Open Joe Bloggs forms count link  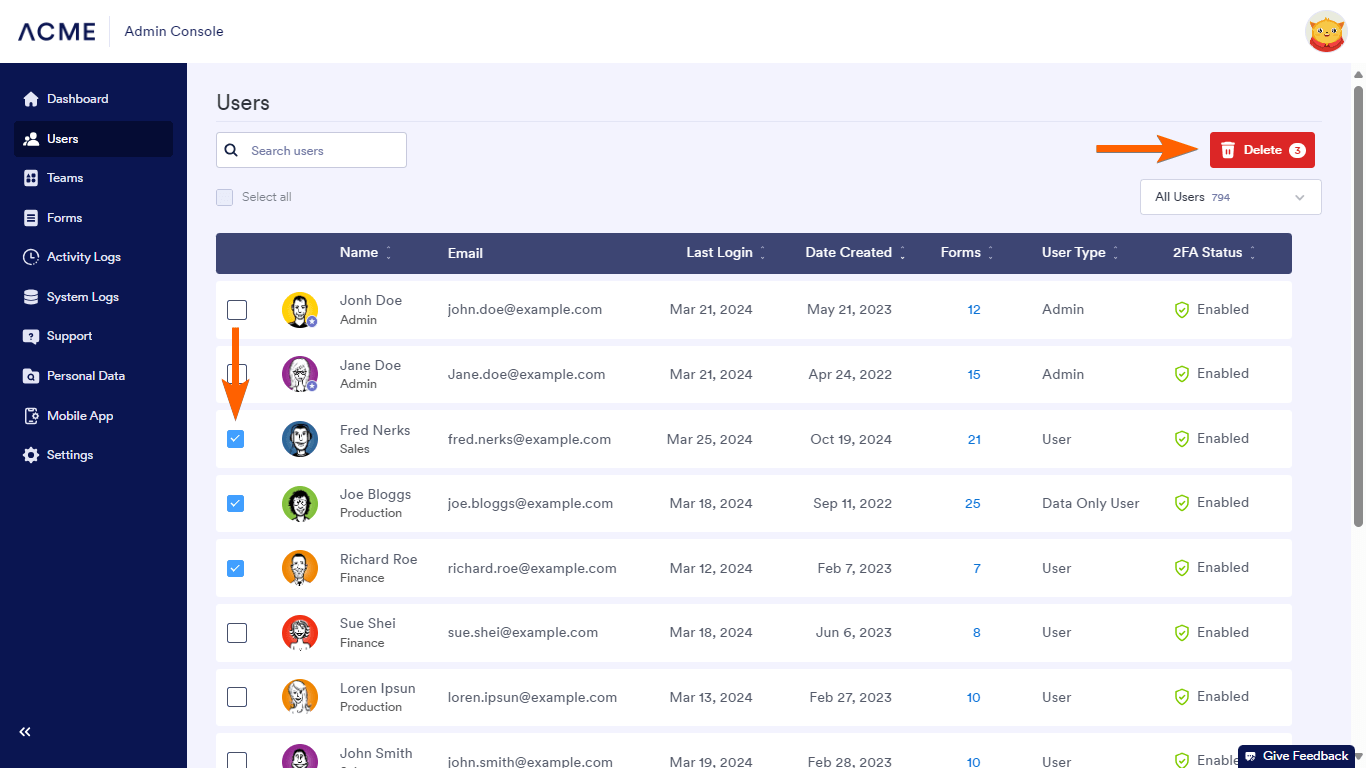click(x=972, y=504)
